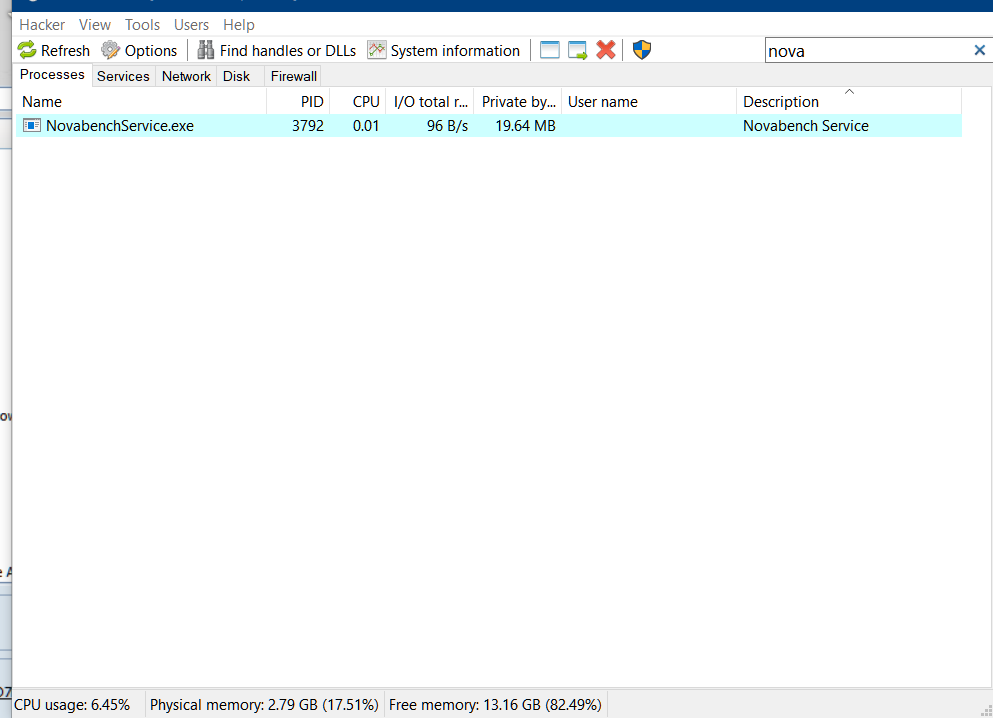The width and height of the screenshot is (993, 718).
Task: Sort by the User name column
Action: coord(649,101)
